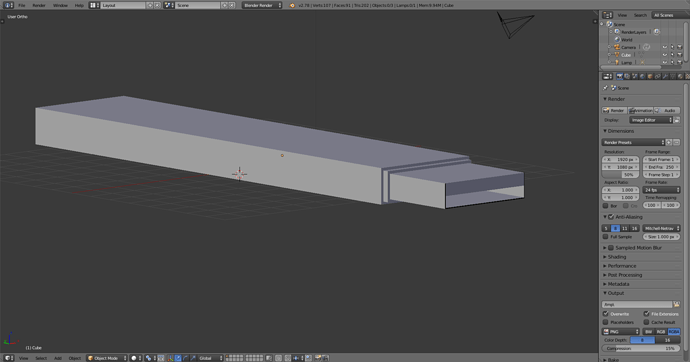Image resolution: width=690 pixels, height=362 pixels.
Task: Open properties editor type selector icon
Action: [608, 77]
